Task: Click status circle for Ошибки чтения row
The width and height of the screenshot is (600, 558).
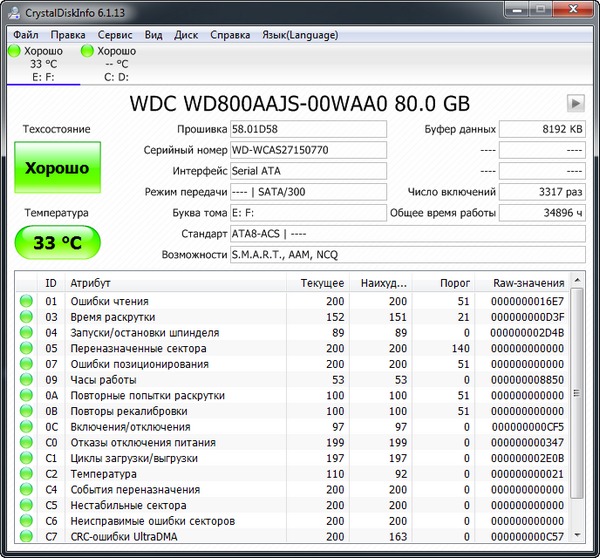Action: [x=25, y=301]
